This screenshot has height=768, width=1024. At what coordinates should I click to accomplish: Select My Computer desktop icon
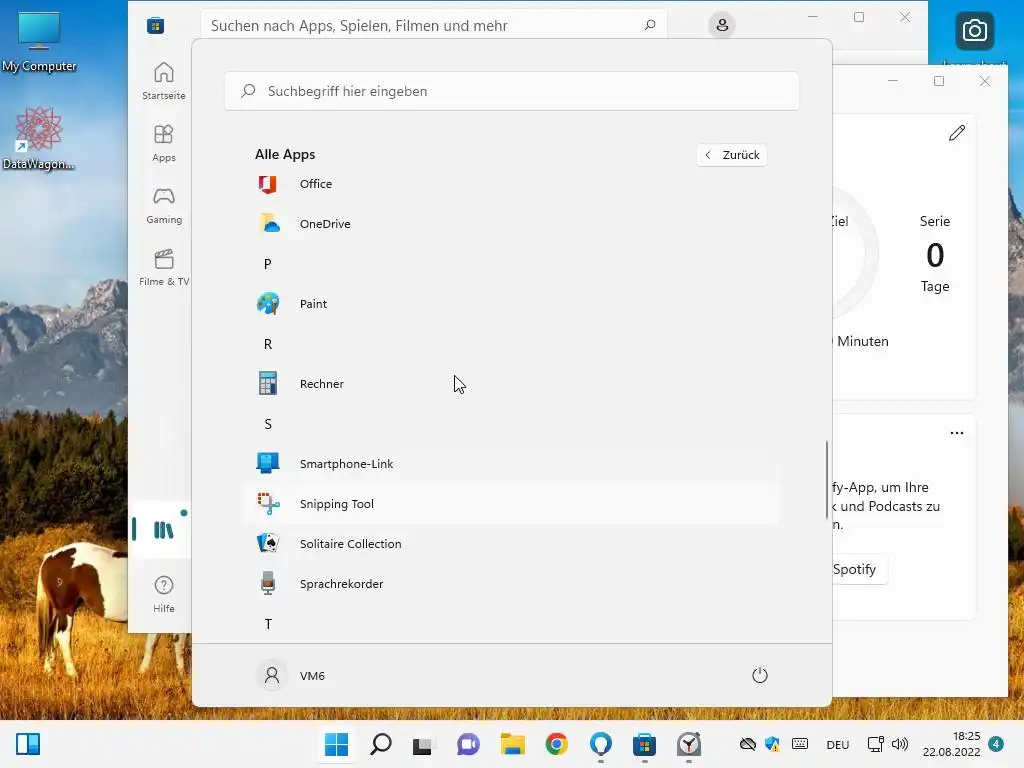tap(39, 41)
